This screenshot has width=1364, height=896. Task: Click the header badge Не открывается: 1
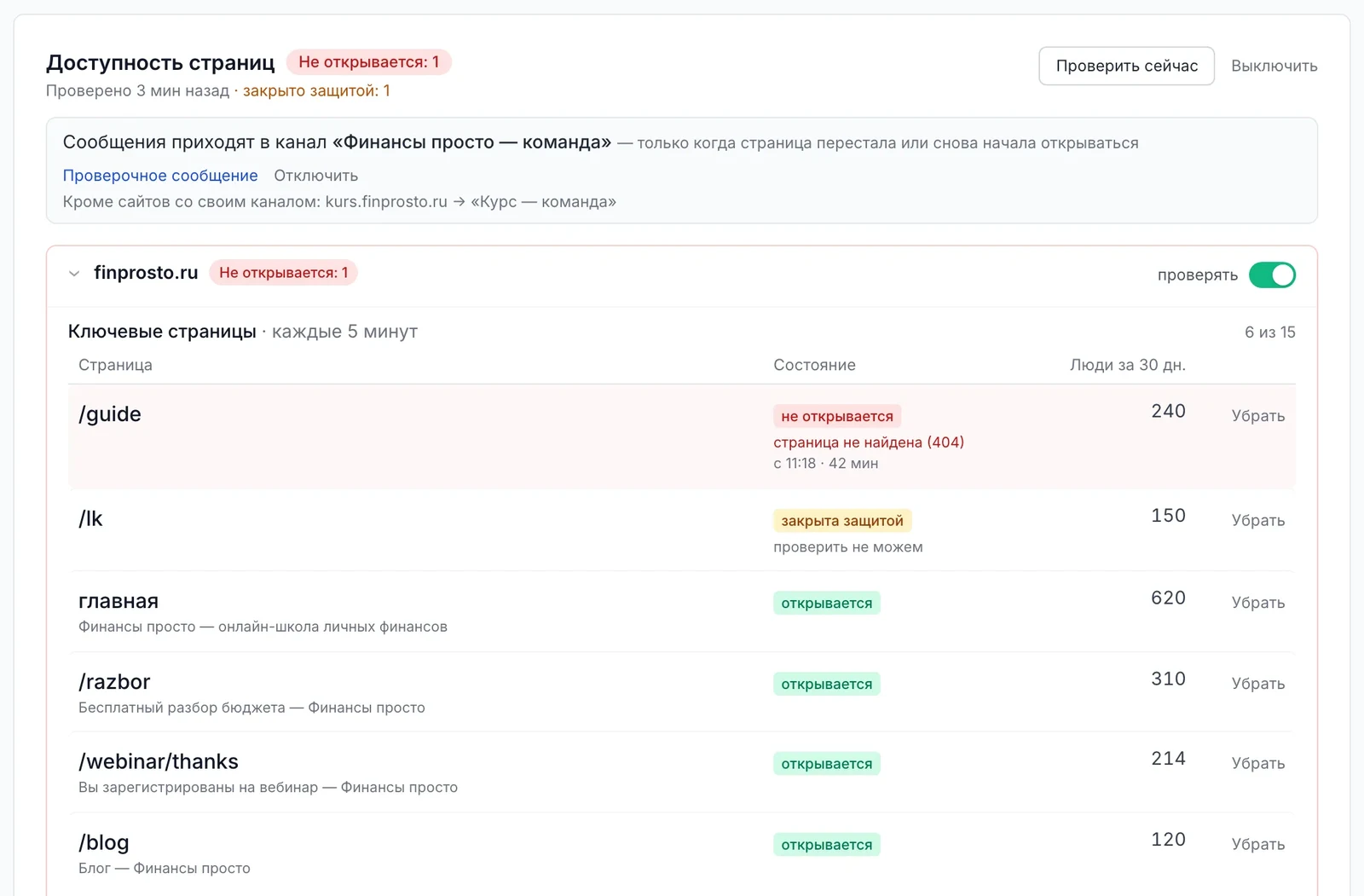coord(368,62)
